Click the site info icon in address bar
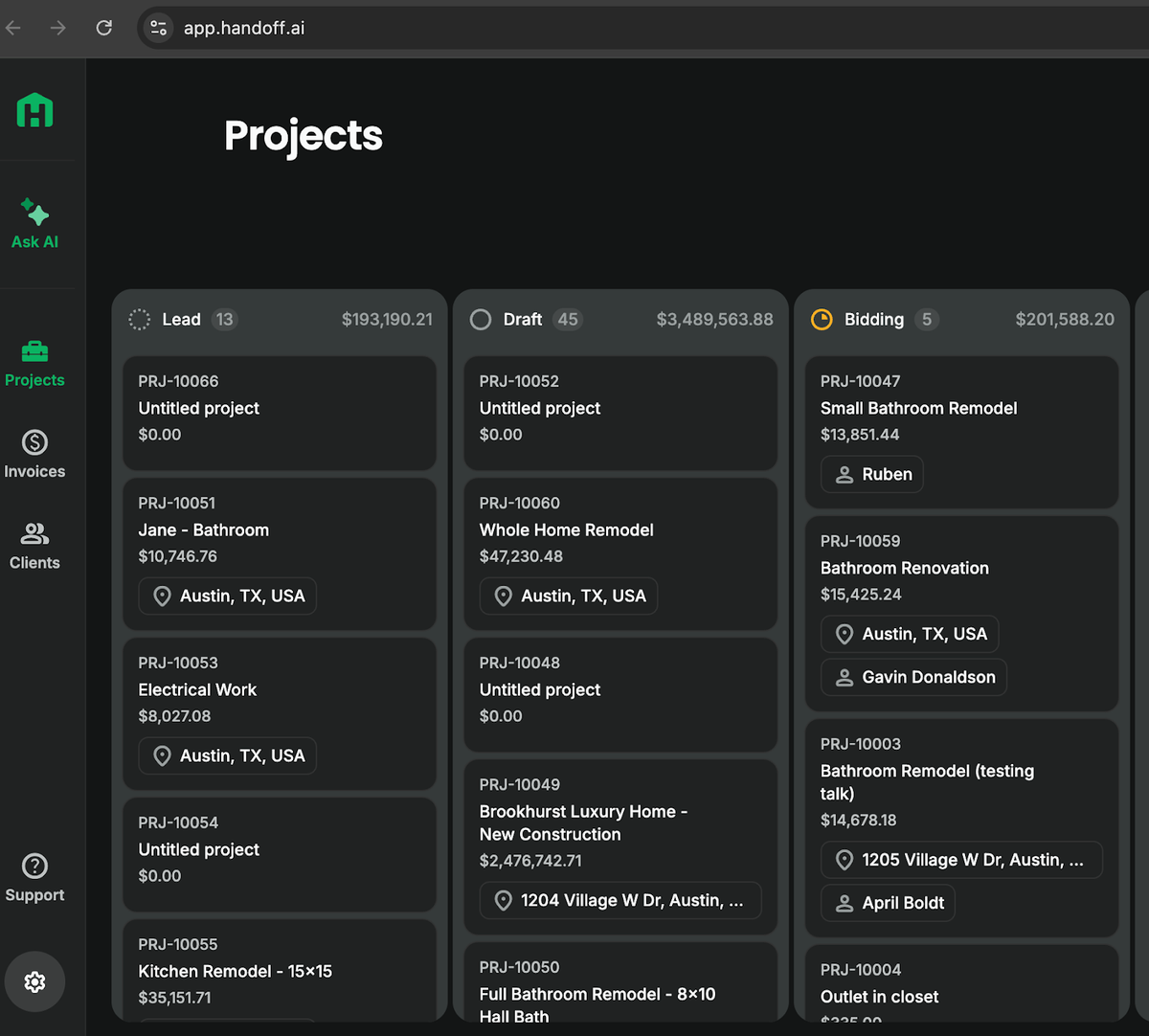 tap(159, 28)
